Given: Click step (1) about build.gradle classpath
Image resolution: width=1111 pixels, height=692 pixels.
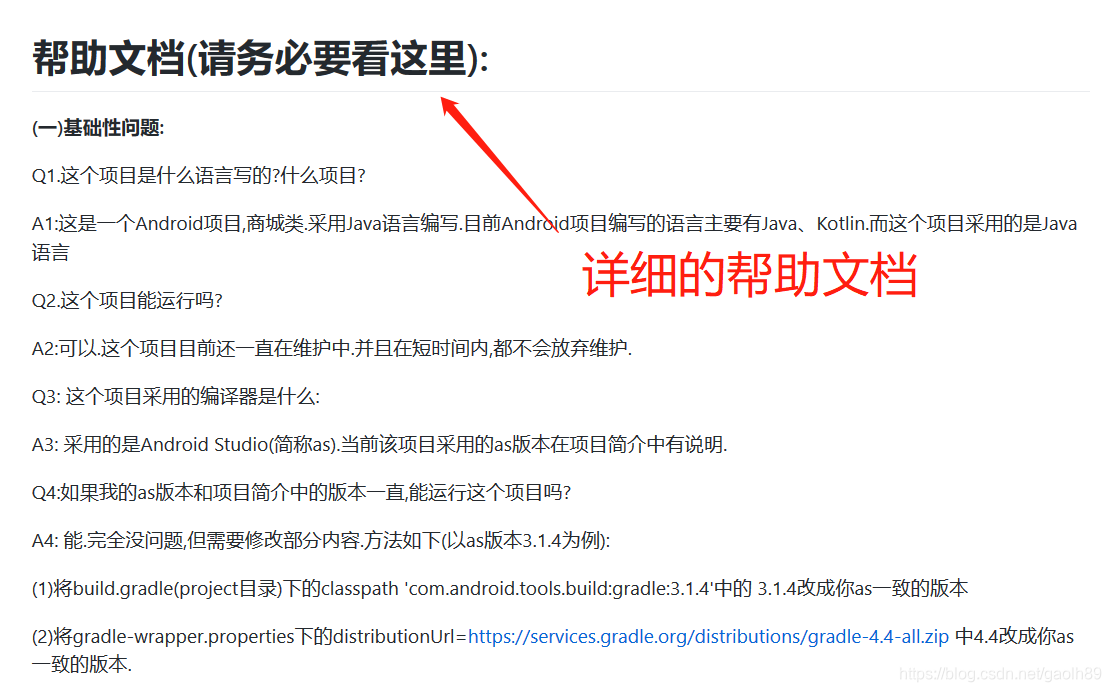Looking at the screenshot, I should coord(500,588).
